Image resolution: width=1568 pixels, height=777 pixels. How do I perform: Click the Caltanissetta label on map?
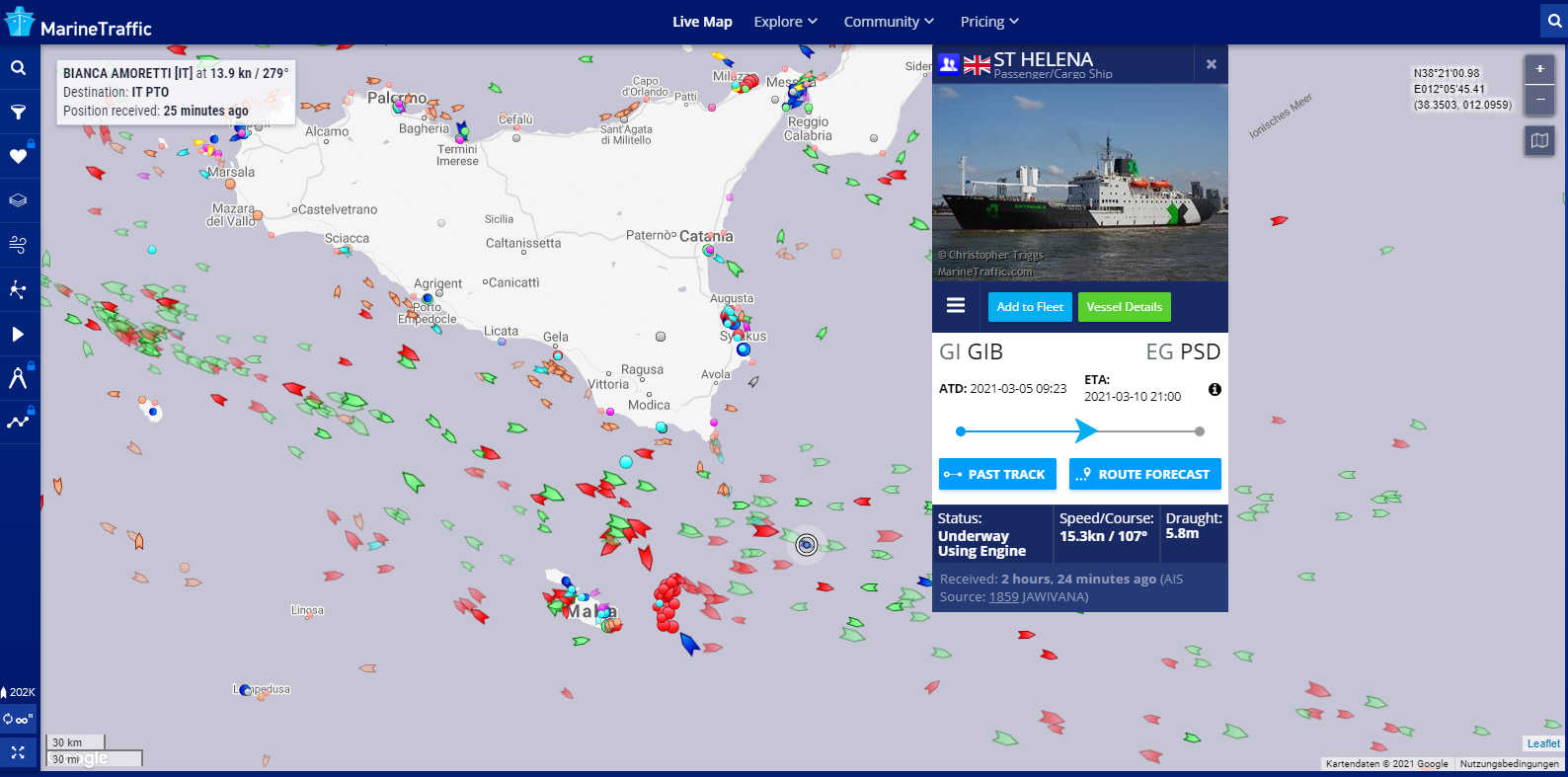click(523, 243)
